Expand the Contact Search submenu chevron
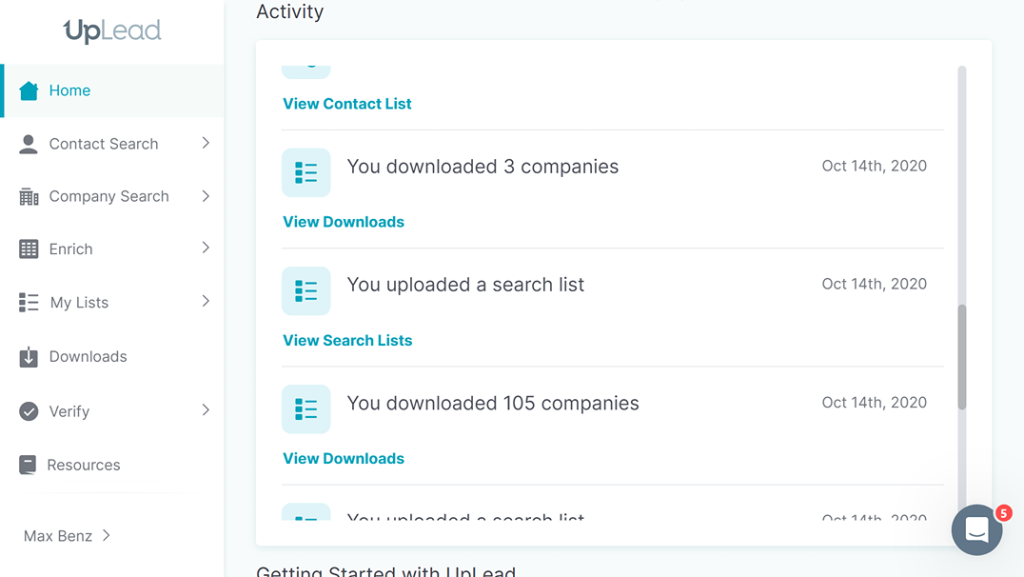Screen dimensions: 1024x577 point(205,143)
